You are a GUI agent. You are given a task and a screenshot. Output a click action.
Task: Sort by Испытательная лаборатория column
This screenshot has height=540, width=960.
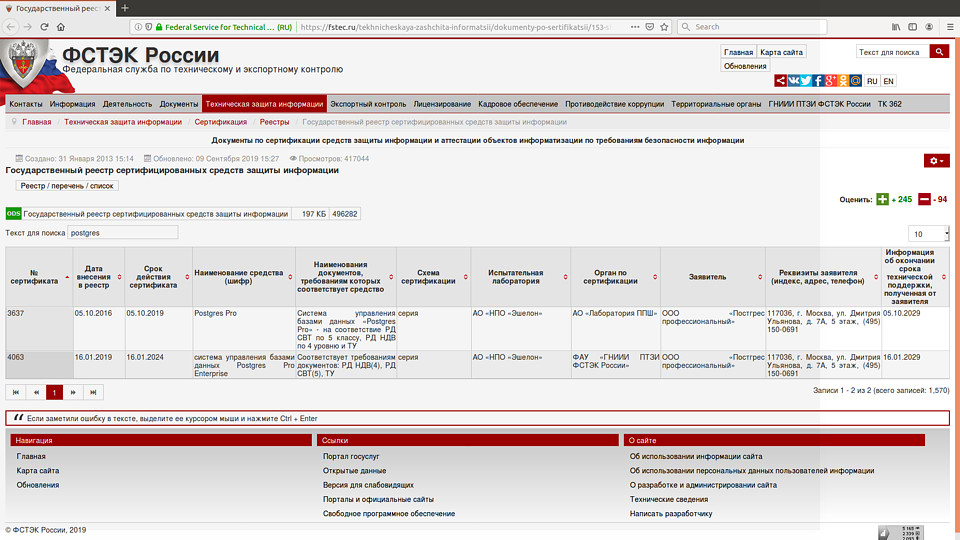(x=520, y=277)
